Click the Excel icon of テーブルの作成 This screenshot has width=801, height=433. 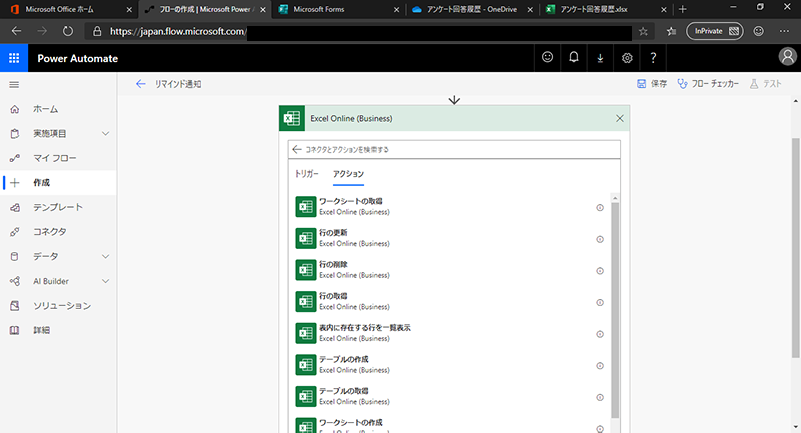tap(306, 365)
